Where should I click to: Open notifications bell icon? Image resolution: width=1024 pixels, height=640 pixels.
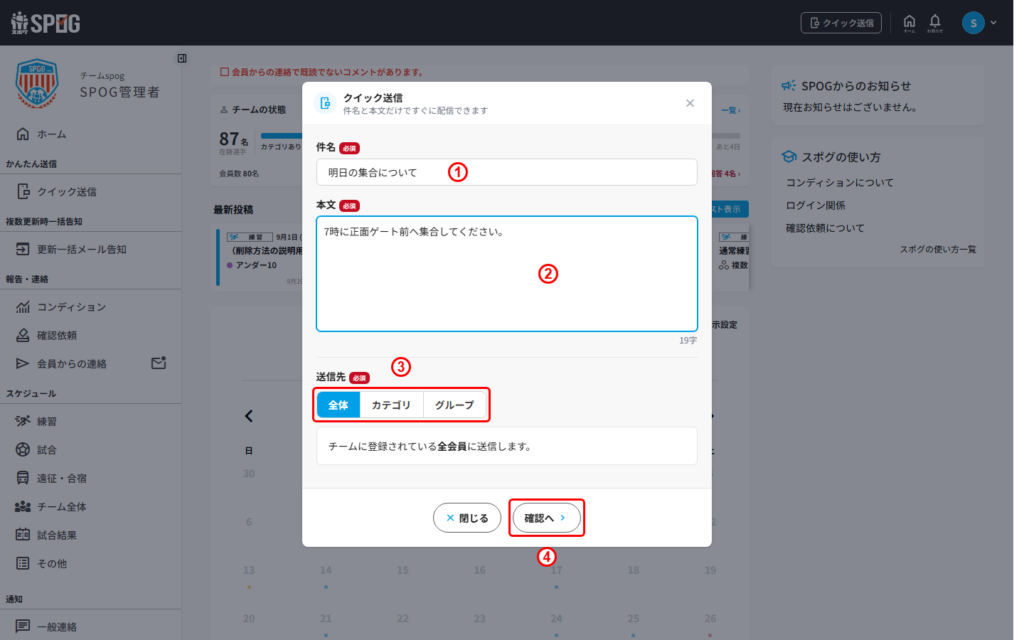pos(935,22)
